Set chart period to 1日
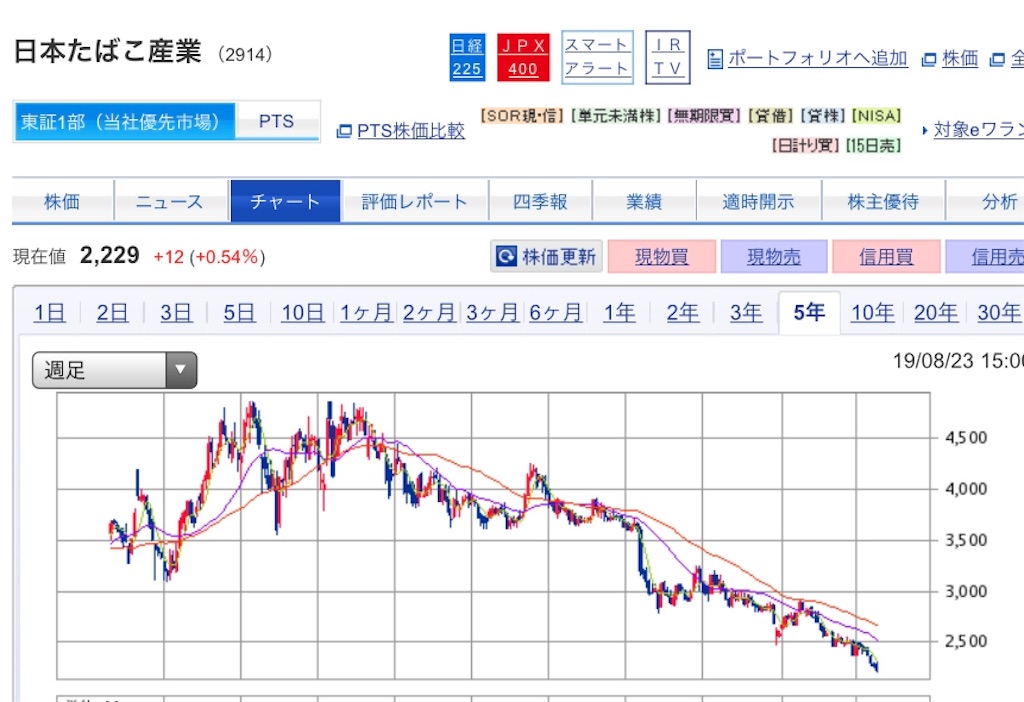Screen dimensions: 1024x702 [x=50, y=313]
